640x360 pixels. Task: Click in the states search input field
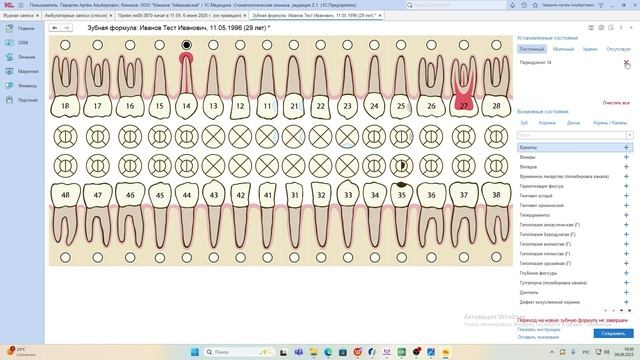pos(571,135)
